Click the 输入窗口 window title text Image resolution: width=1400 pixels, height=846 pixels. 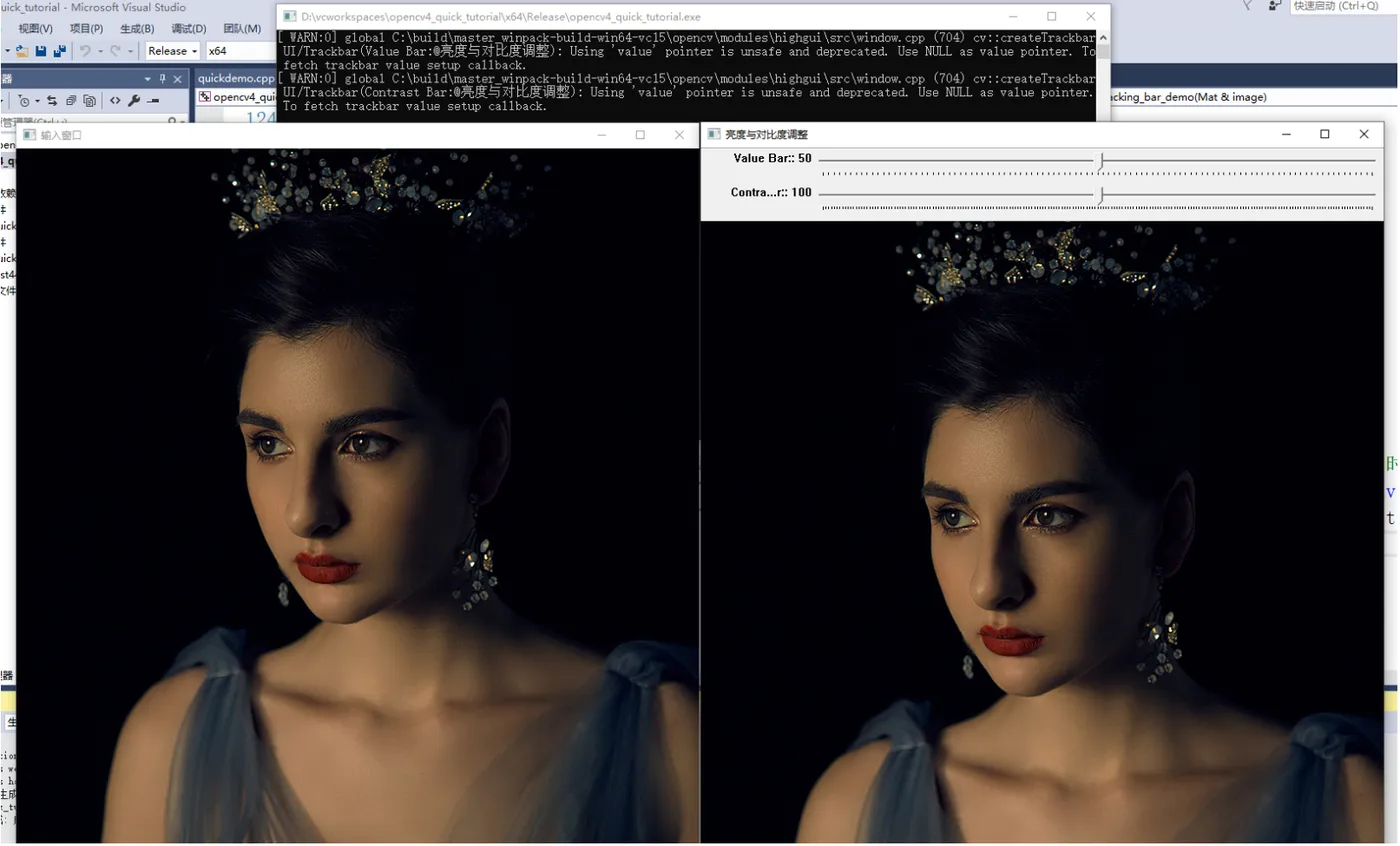[x=61, y=135]
